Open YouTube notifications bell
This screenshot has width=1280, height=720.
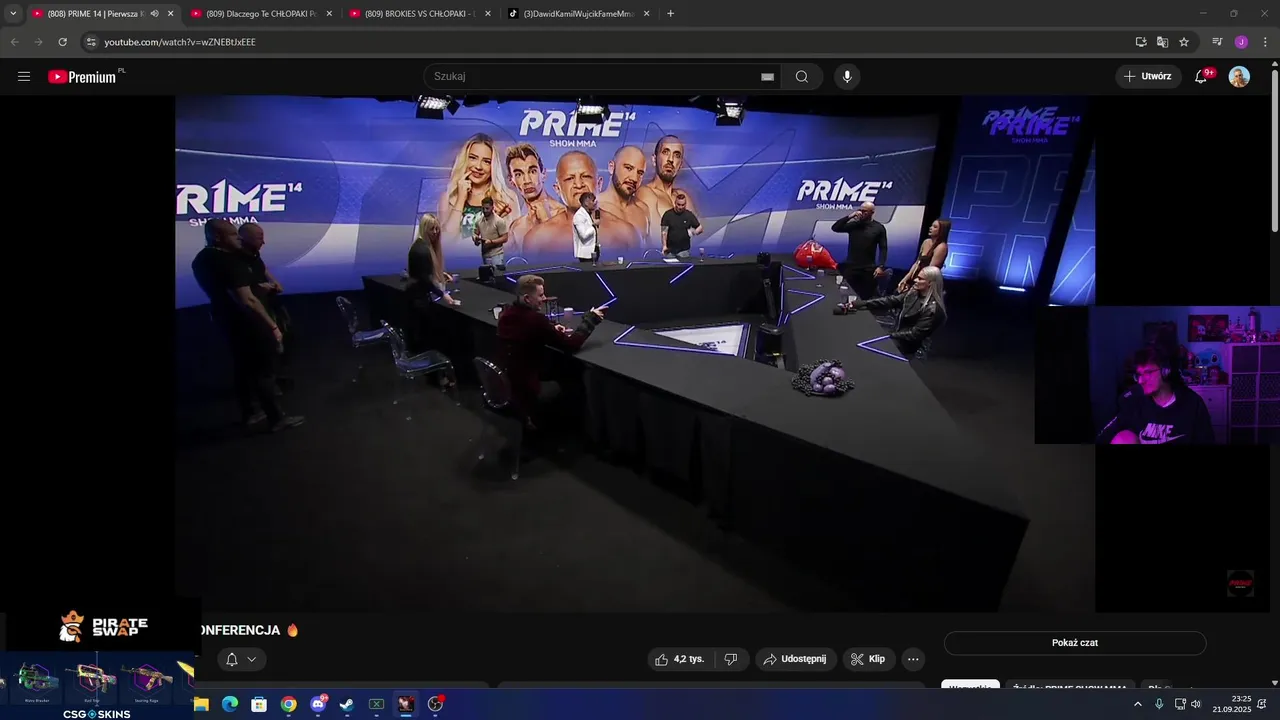(x=1202, y=76)
